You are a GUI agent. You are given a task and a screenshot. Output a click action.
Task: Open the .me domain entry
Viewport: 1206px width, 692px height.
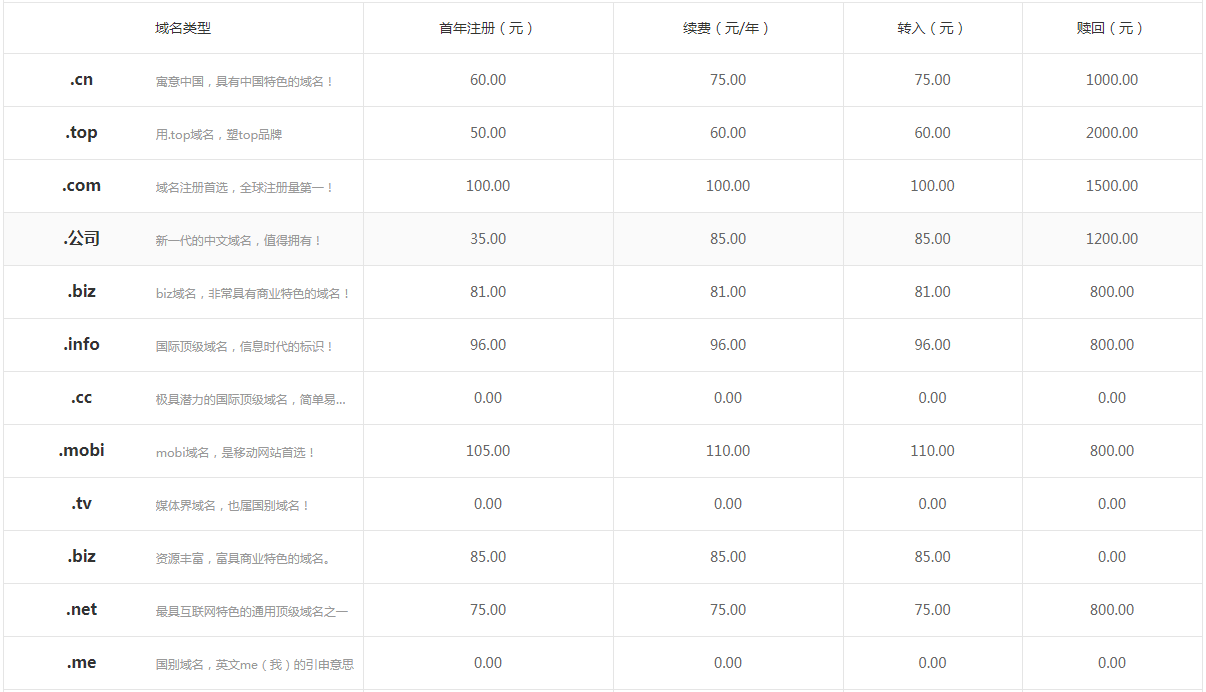[x=82, y=663]
